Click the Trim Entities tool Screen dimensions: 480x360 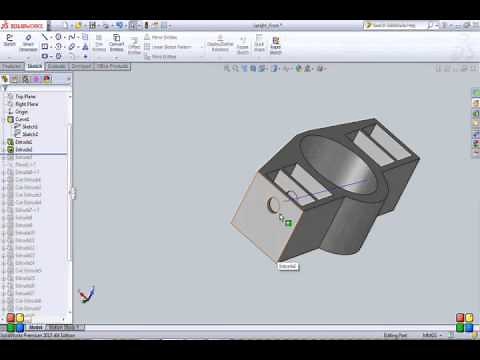(x=99, y=43)
